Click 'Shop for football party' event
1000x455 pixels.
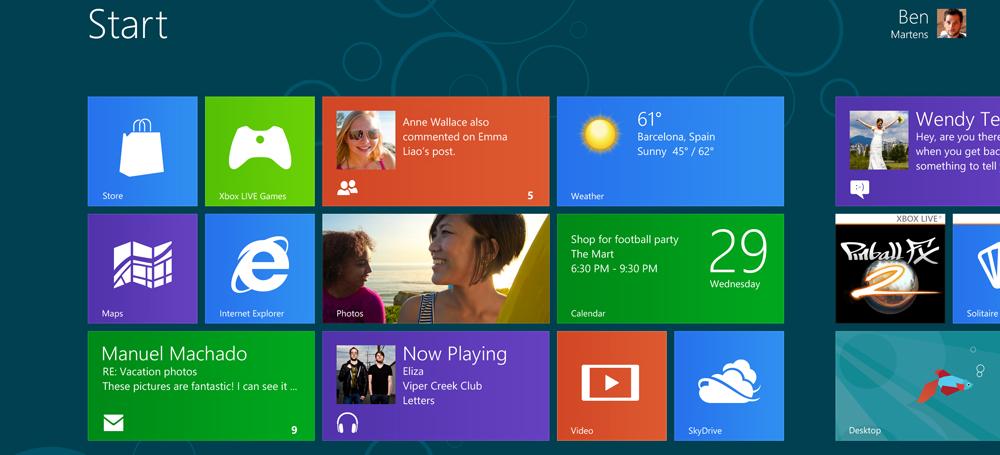pyautogui.click(x=624, y=239)
